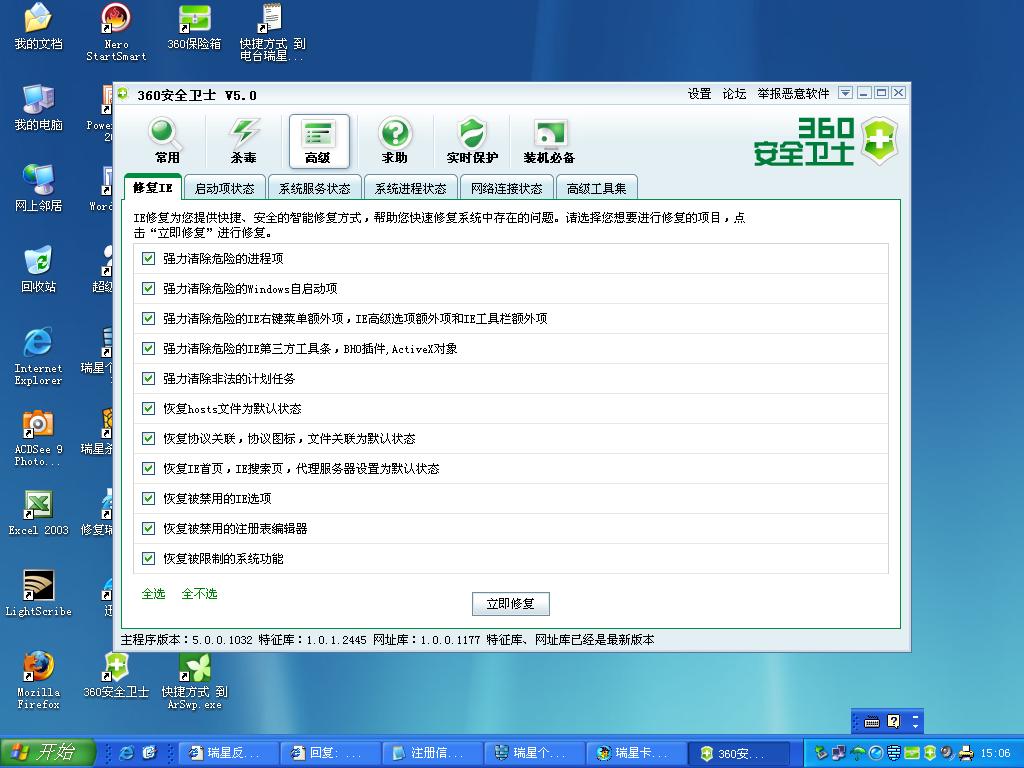The width and height of the screenshot is (1024, 768).
Task: Click 全不选 deselect all link
Action: click(x=199, y=594)
